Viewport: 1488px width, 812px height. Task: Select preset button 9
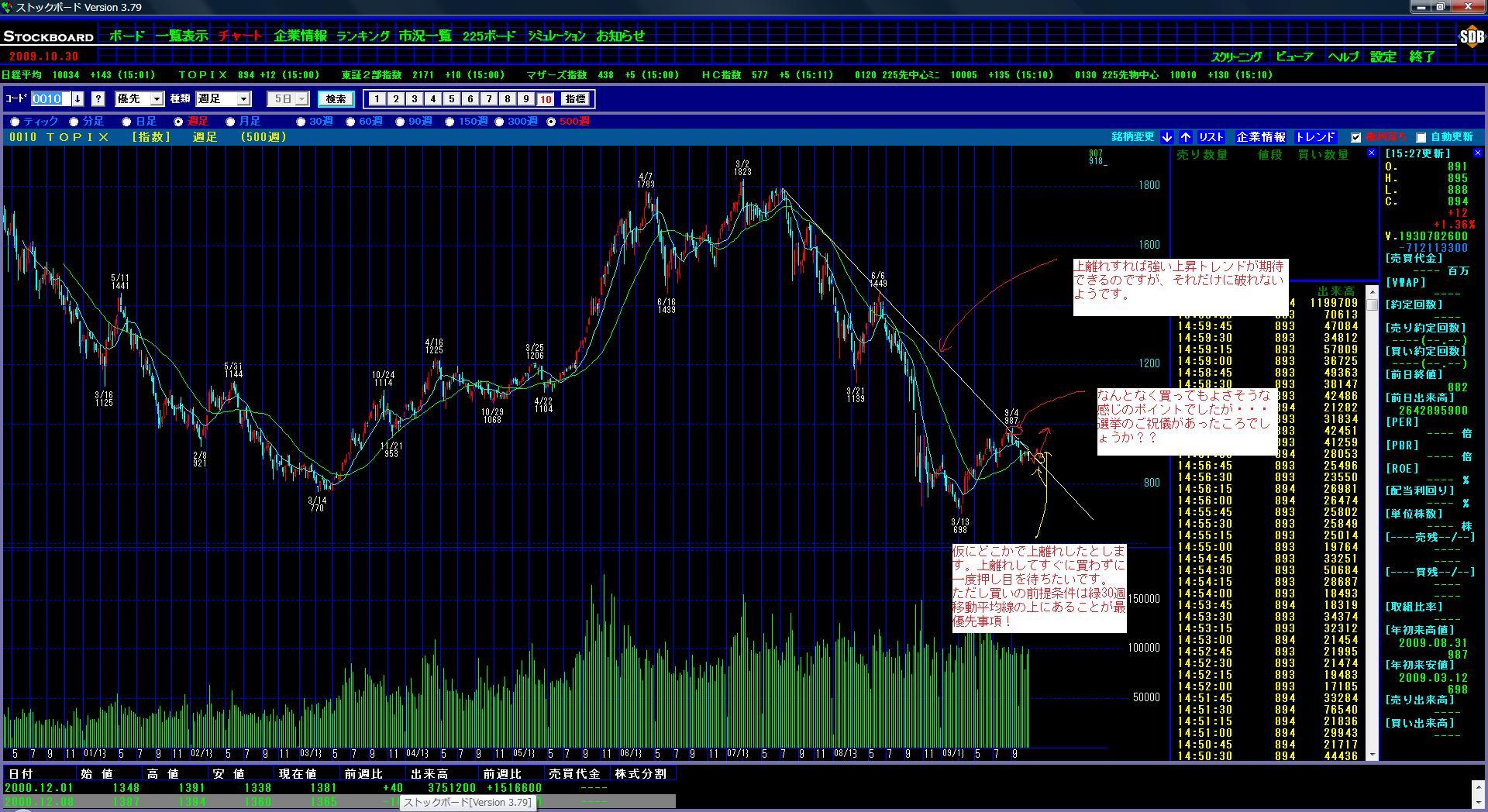[525, 98]
